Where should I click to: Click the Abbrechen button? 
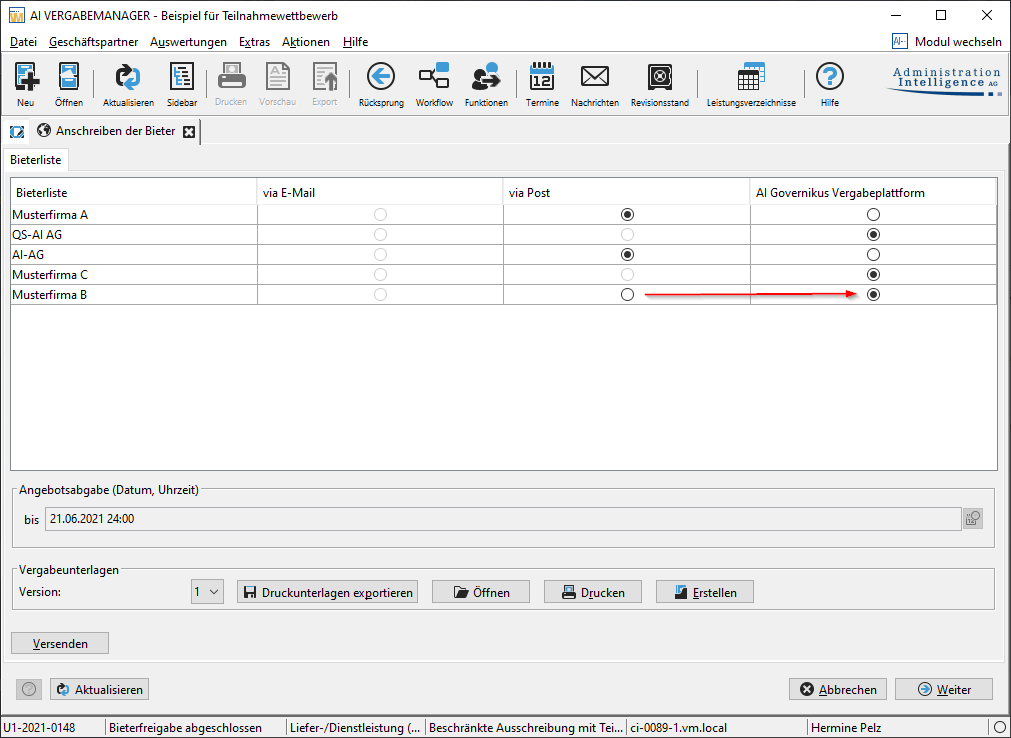pos(838,689)
